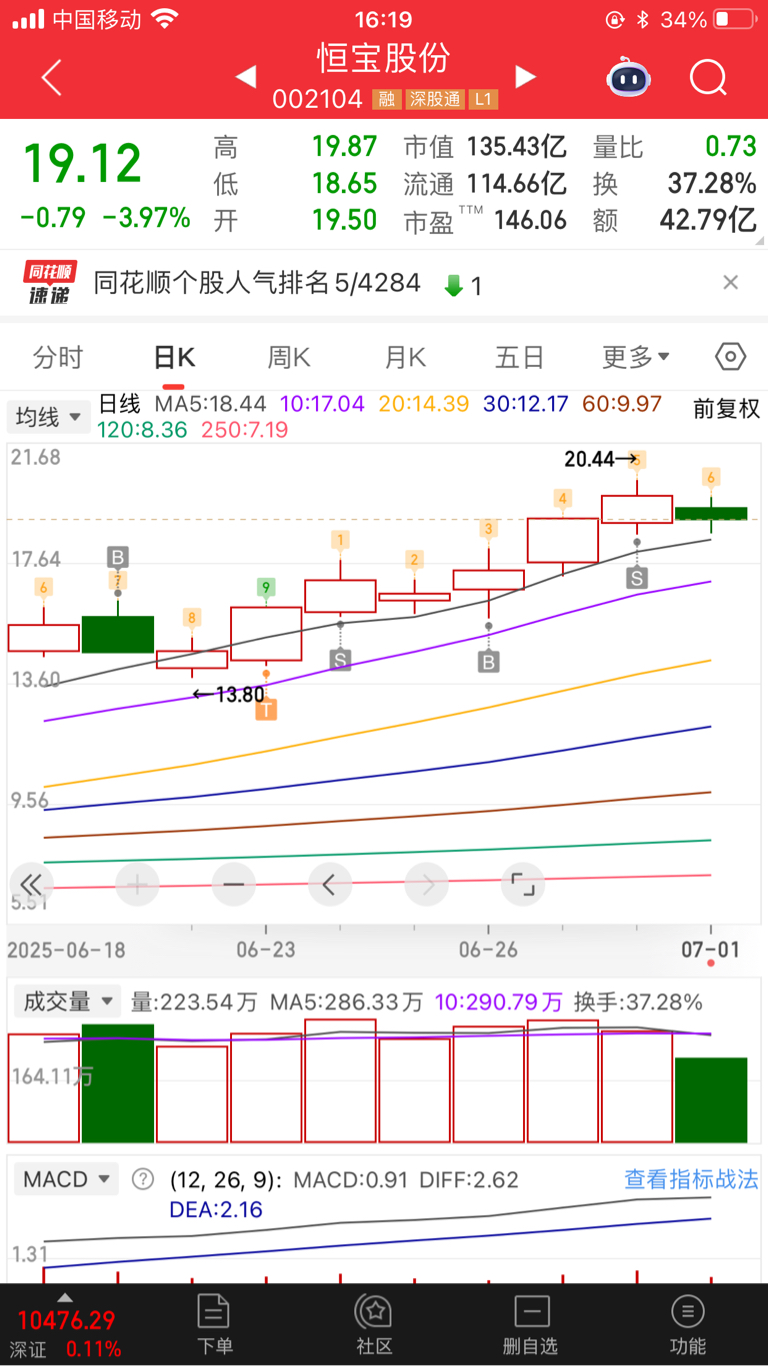Tap the 额 42.79亿 turnover value
This screenshot has height=1366, width=768.
pos(674,220)
